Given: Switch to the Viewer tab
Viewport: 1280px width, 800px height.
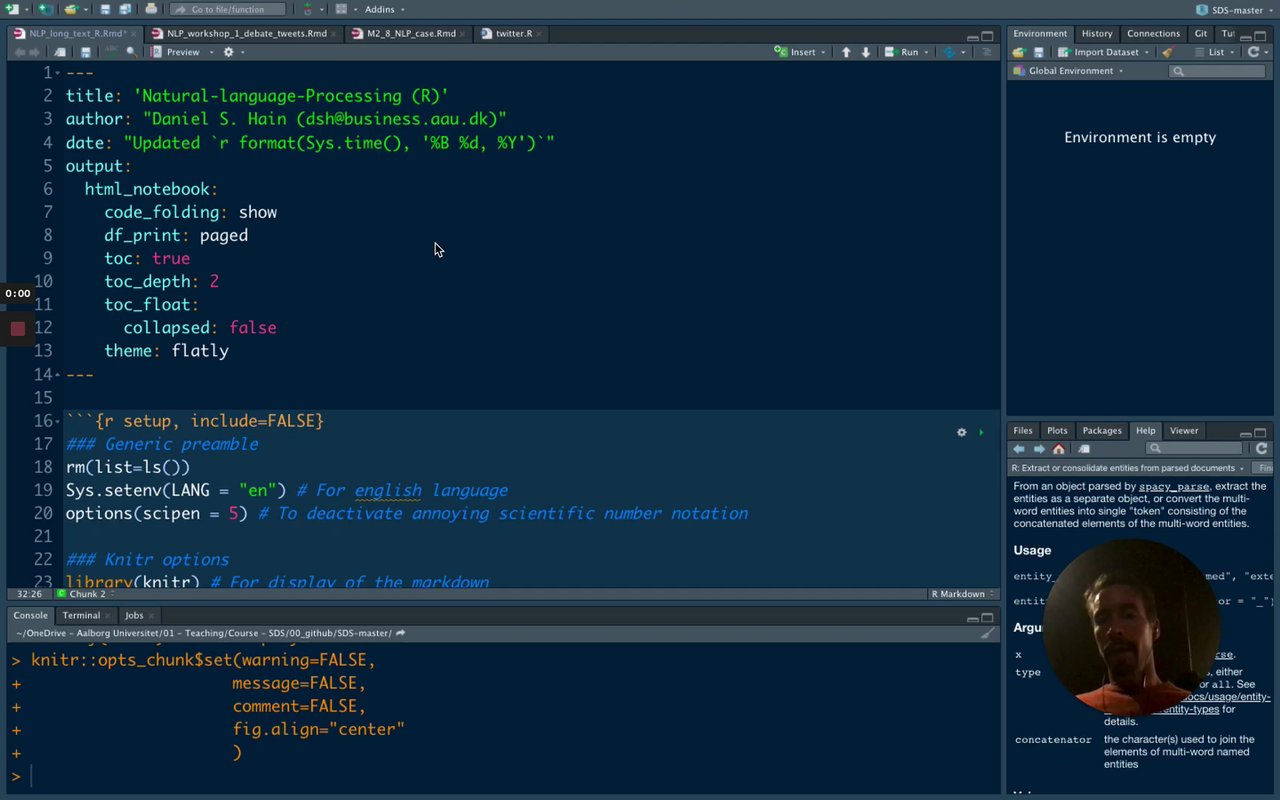Looking at the screenshot, I should [1184, 431].
